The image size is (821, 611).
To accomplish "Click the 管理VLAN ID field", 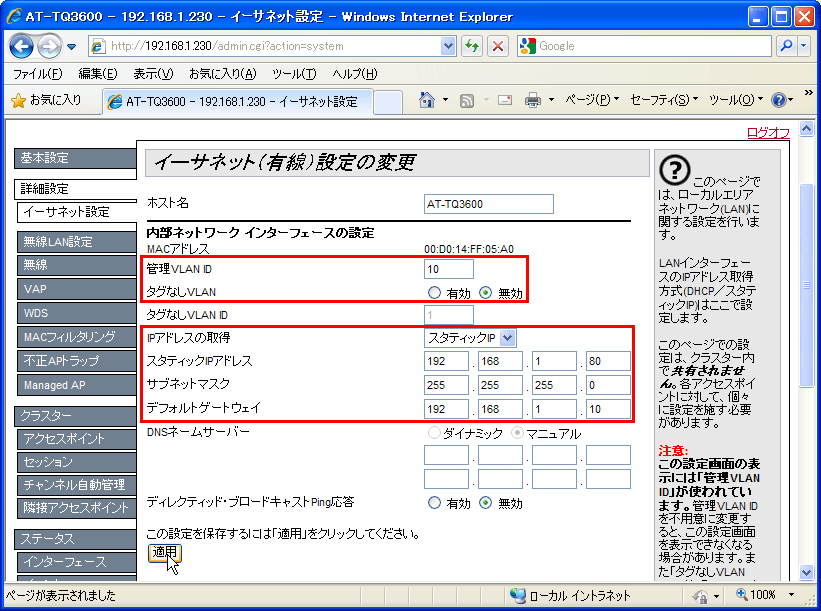I will click(x=449, y=269).
